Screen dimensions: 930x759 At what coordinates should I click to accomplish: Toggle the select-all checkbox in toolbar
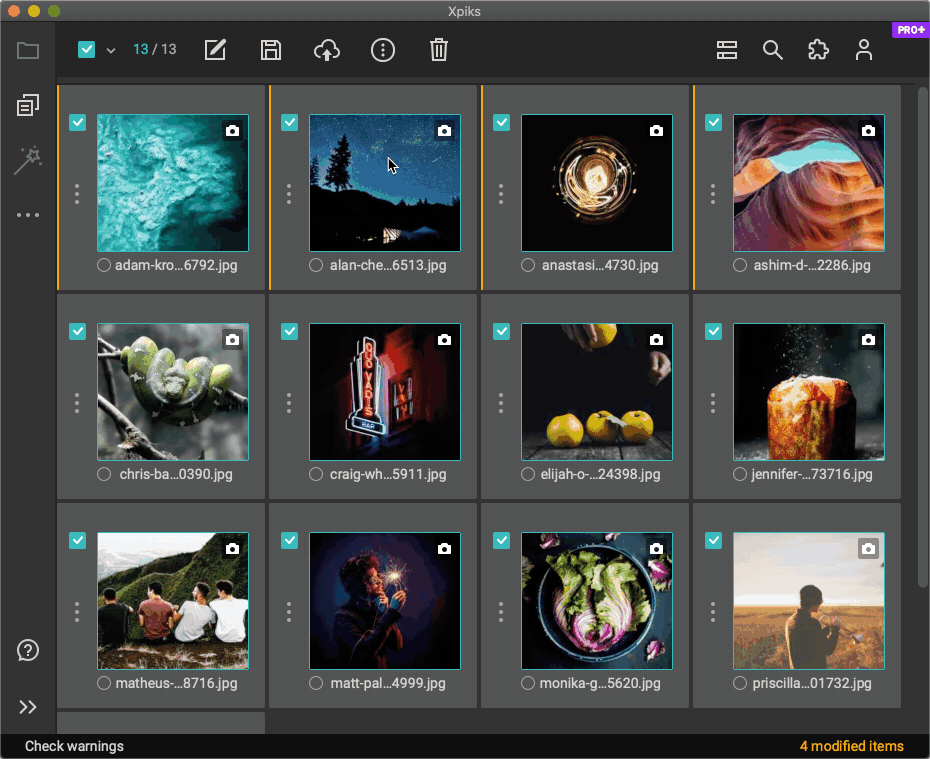[x=86, y=50]
